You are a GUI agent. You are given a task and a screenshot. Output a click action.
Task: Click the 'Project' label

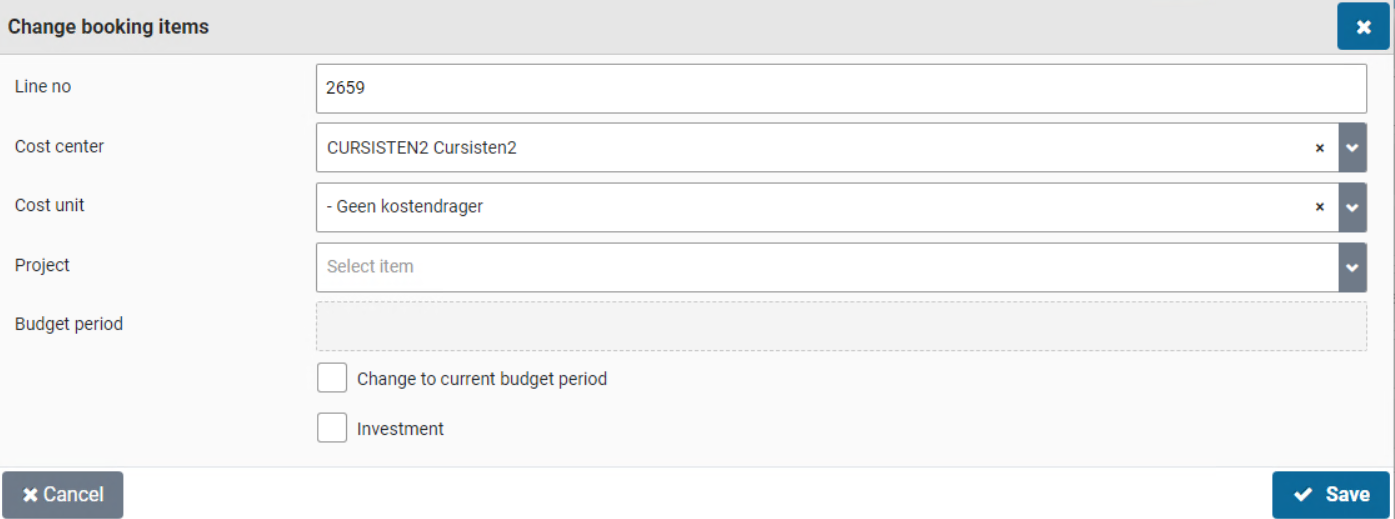(42, 265)
